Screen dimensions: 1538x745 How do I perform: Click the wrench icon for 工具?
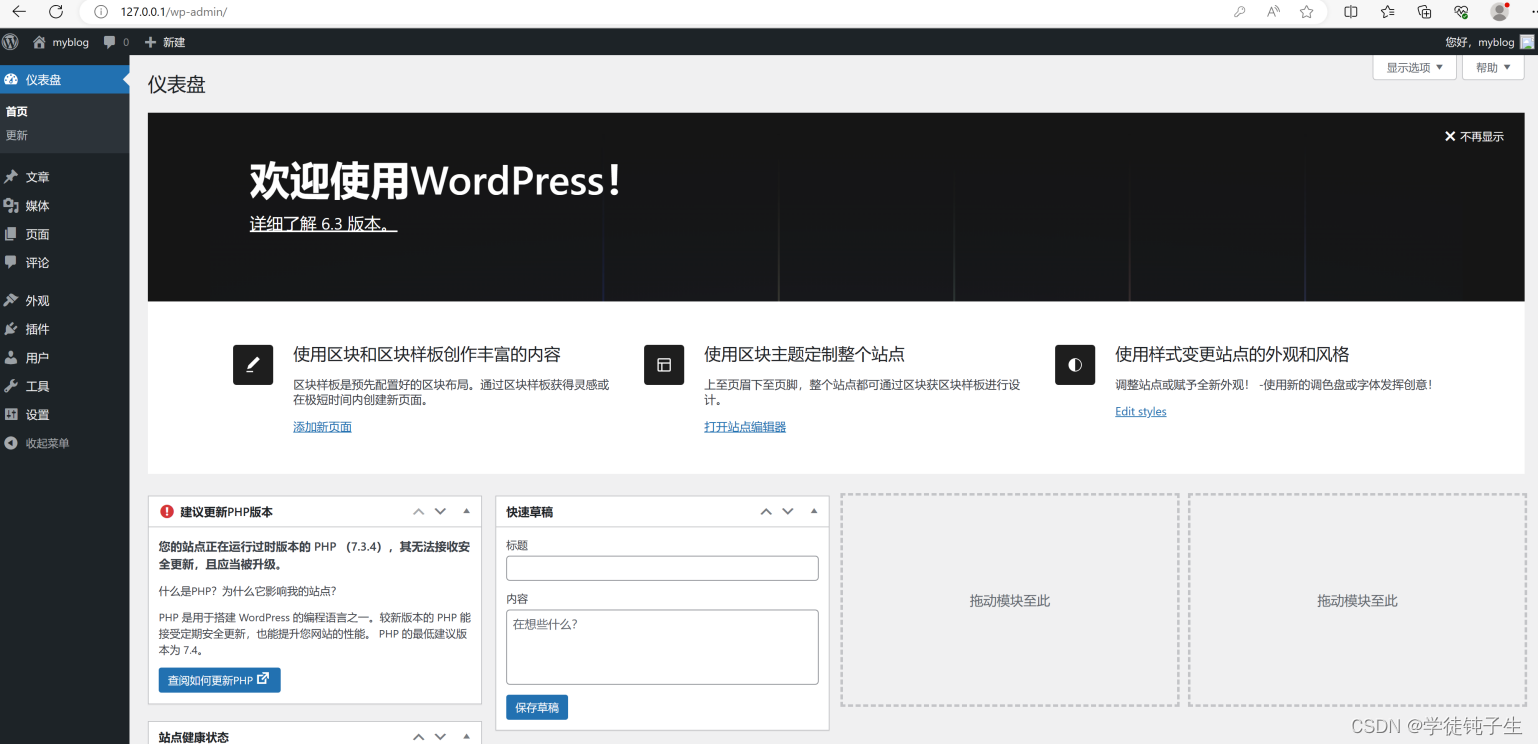pos(11,386)
